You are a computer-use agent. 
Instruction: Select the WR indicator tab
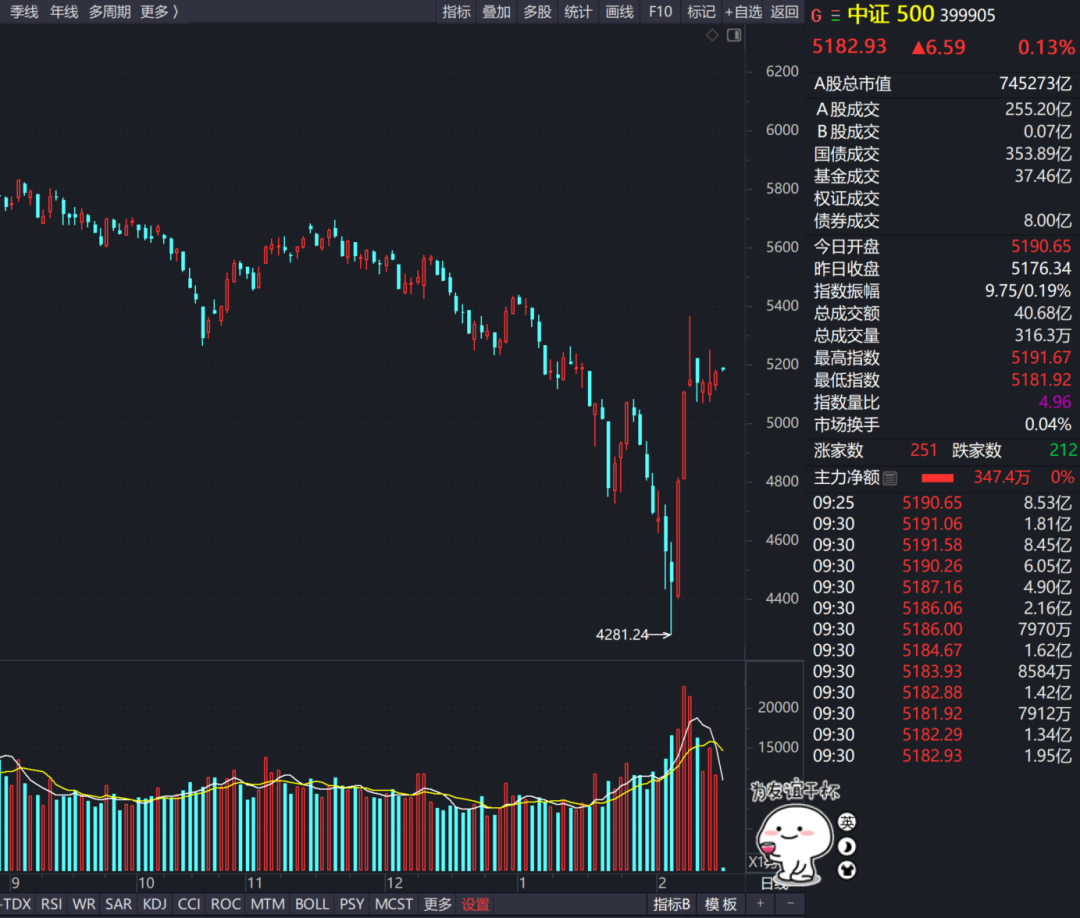pos(84,904)
